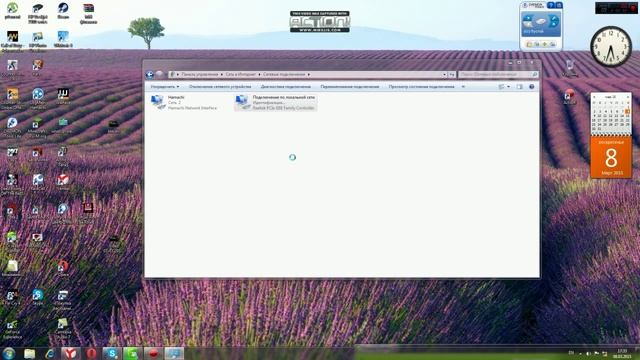Image resolution: width=640 pixels, height=360 pixels.
Task: Click Просмотр состояния подключения
Action: [x=421, y=87]
